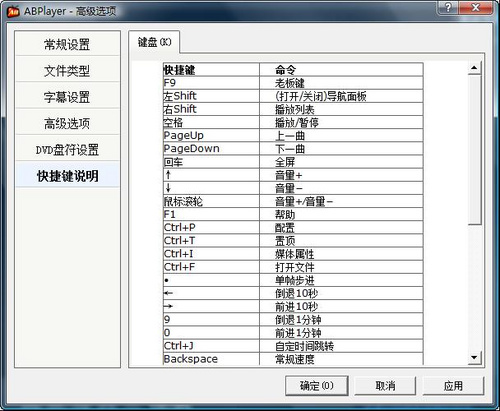Select the 9 shortcut cell

point(211,320)
